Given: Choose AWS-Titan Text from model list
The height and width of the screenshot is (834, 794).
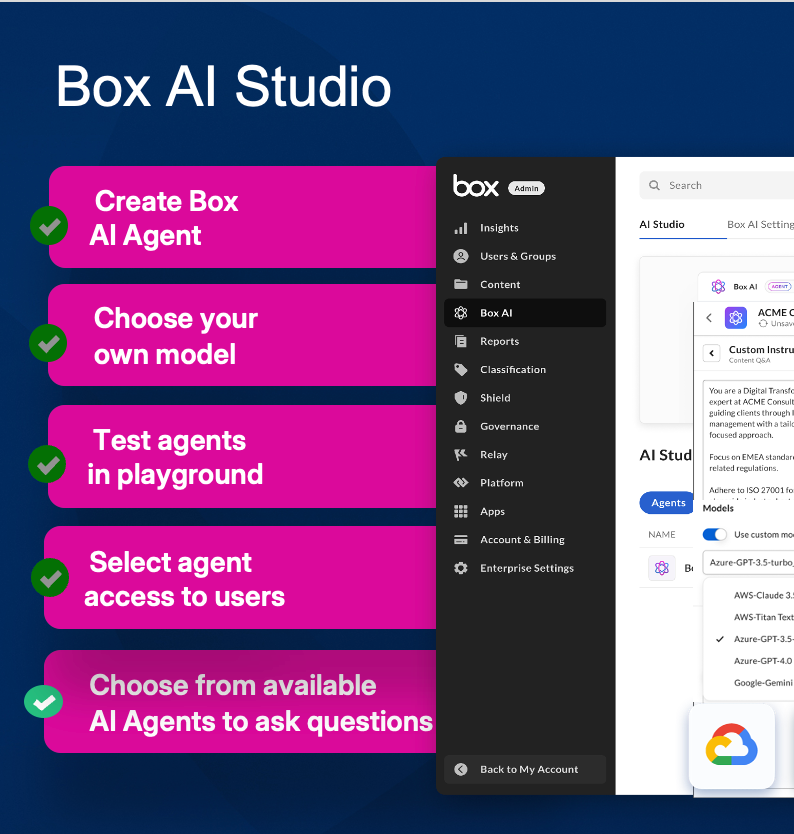Looking at the screenshot, I should 764,617.
